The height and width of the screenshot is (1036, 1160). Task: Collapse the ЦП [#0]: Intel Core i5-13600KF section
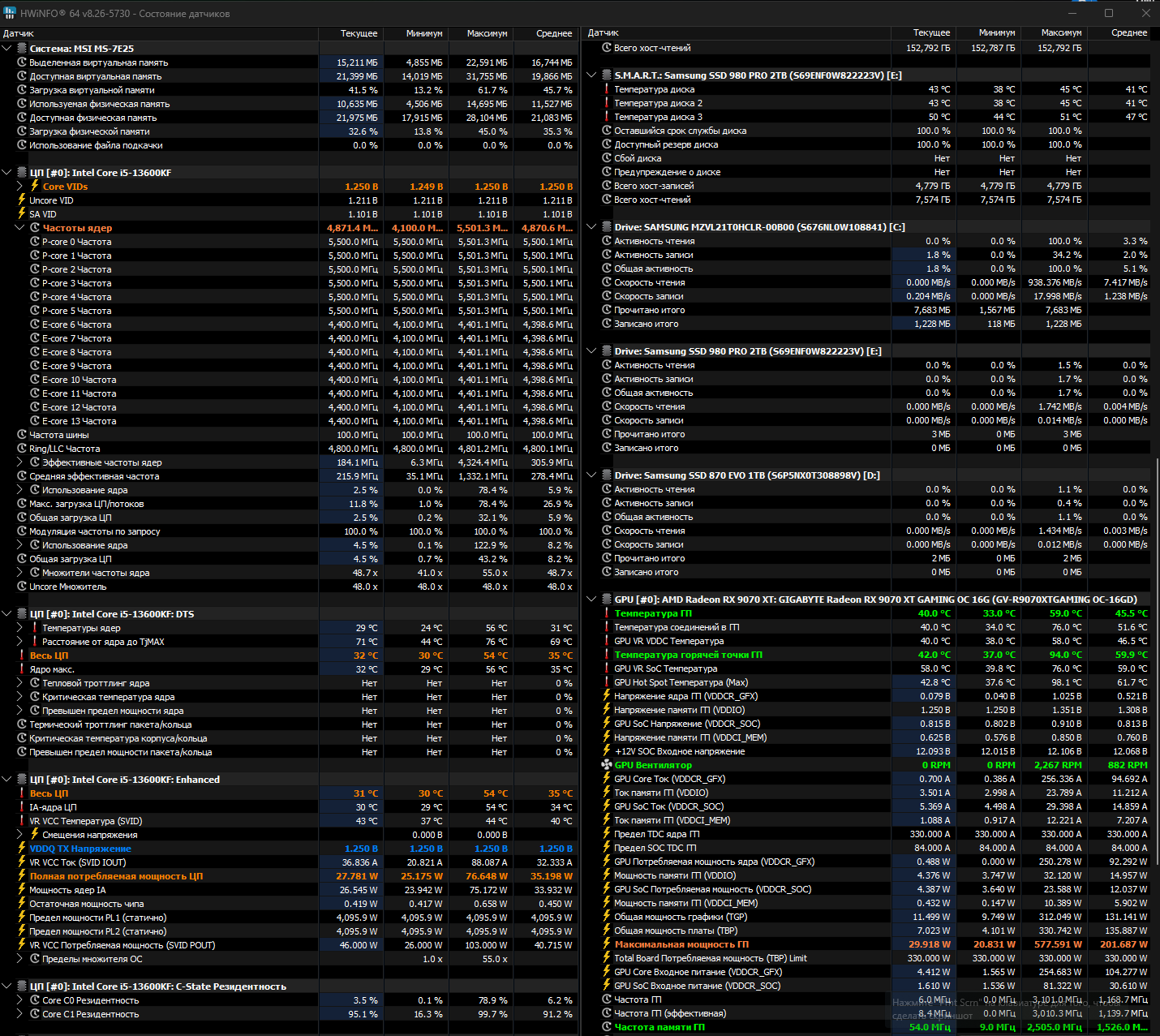tap(7, 173)
